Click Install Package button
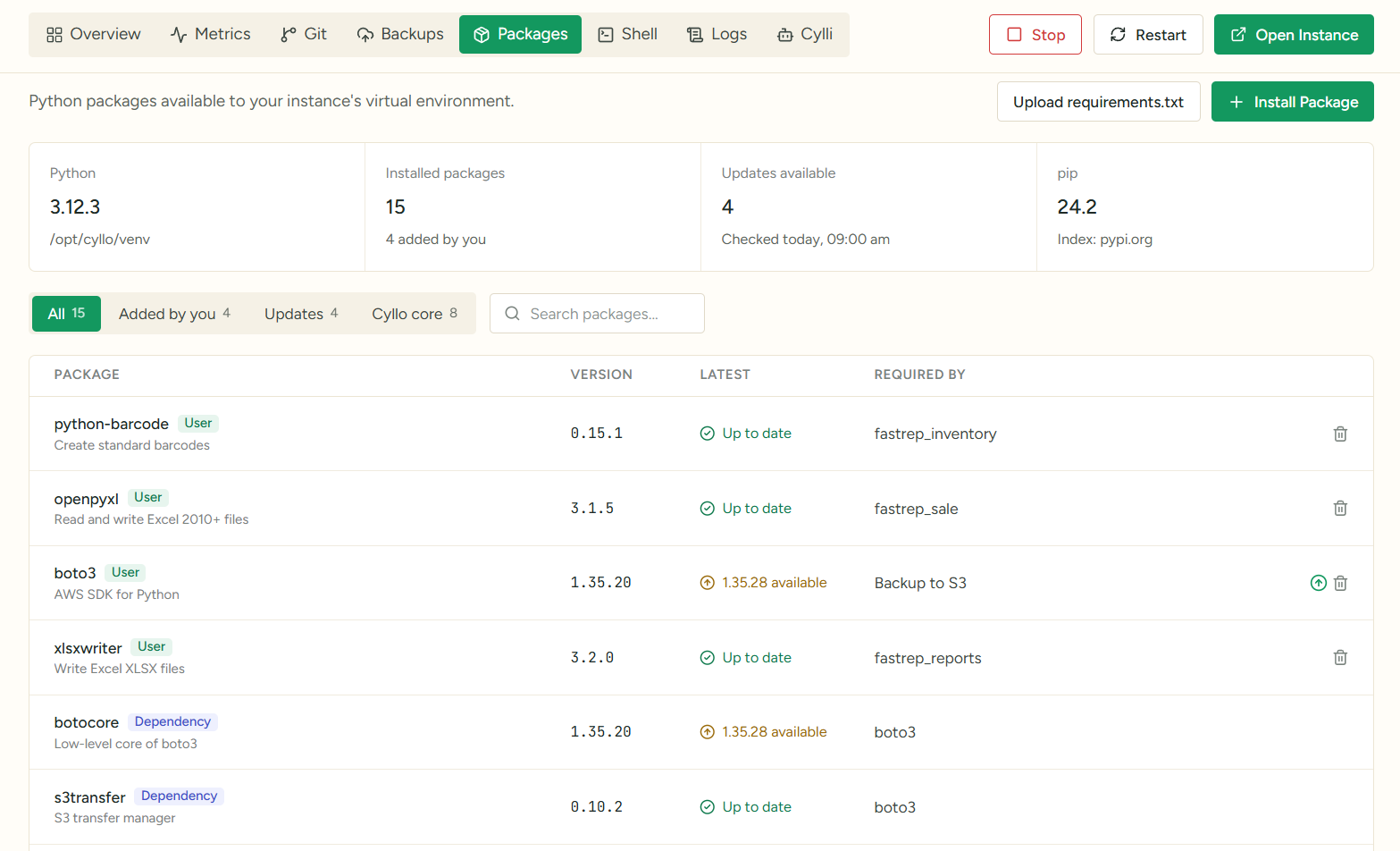Viewport: 1400px width, 851px height. point(1293,102)
